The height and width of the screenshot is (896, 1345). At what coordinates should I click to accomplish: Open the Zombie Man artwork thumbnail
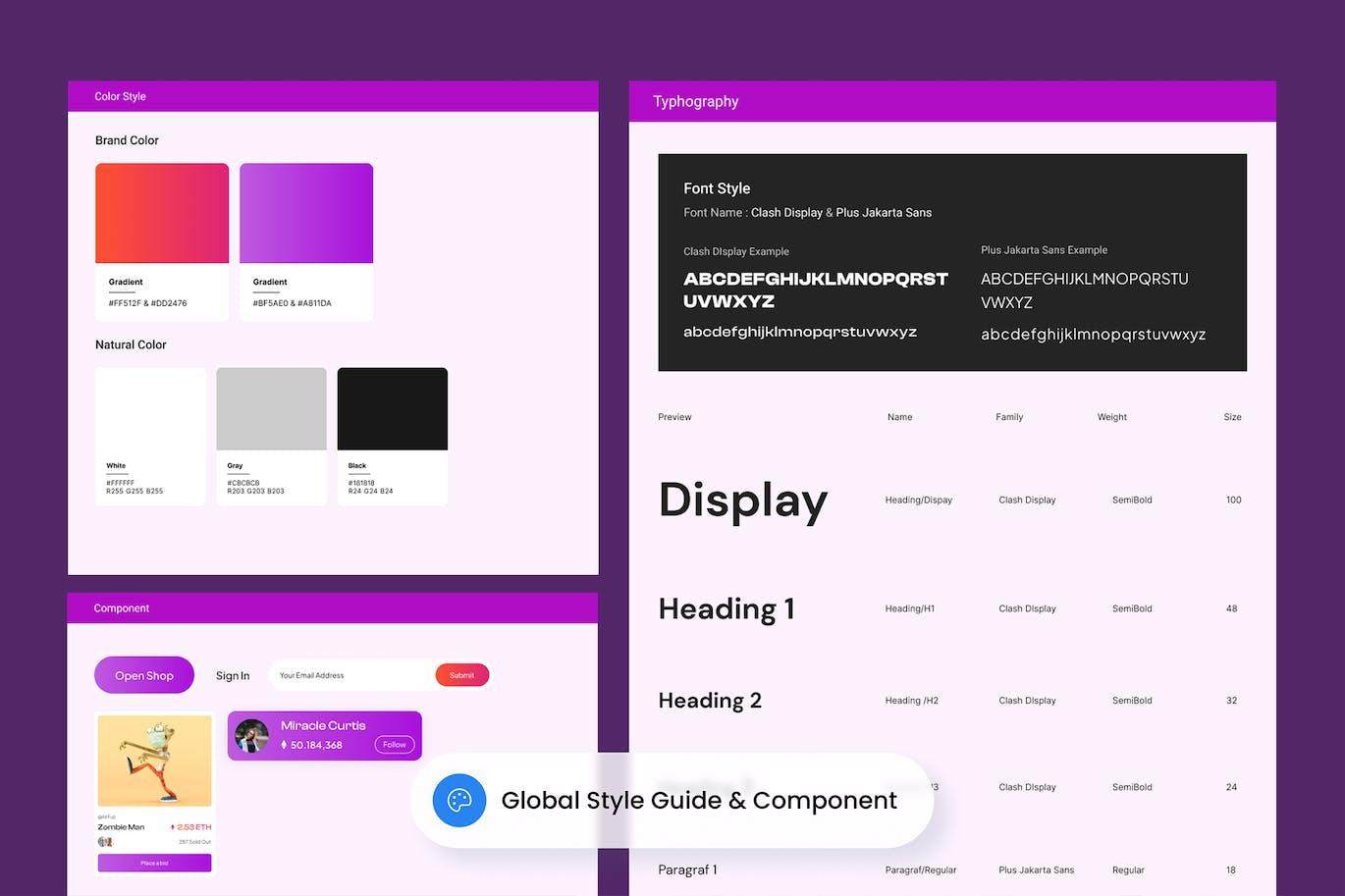154,761
